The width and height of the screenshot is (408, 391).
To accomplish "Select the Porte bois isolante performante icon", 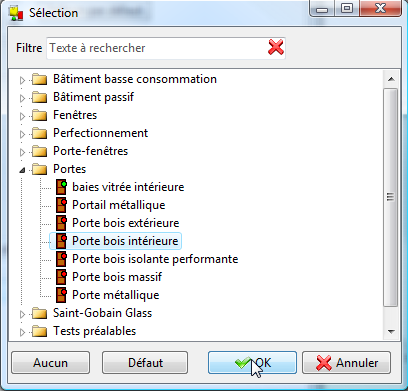I will 61,259.
